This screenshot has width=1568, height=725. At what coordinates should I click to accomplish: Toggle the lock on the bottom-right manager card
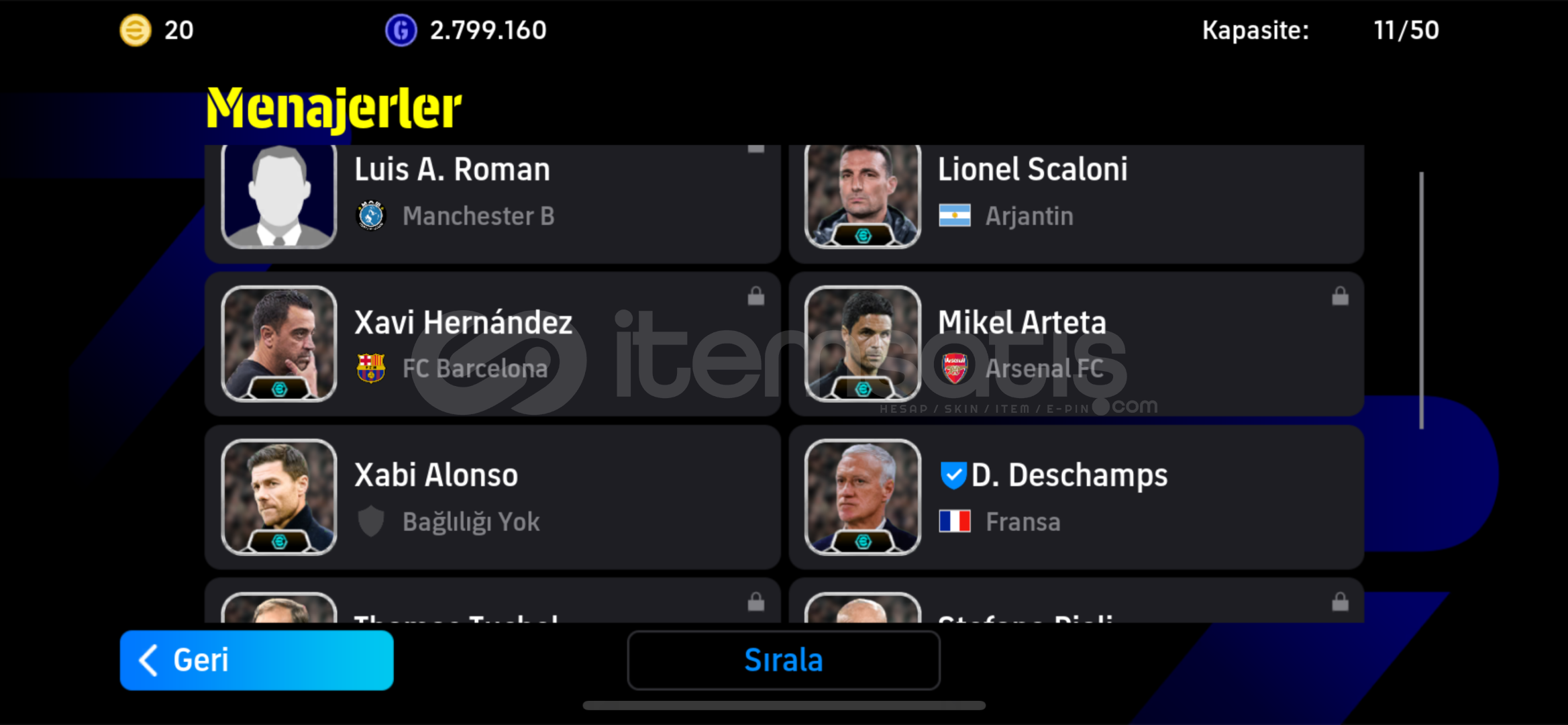point(1340,602)
